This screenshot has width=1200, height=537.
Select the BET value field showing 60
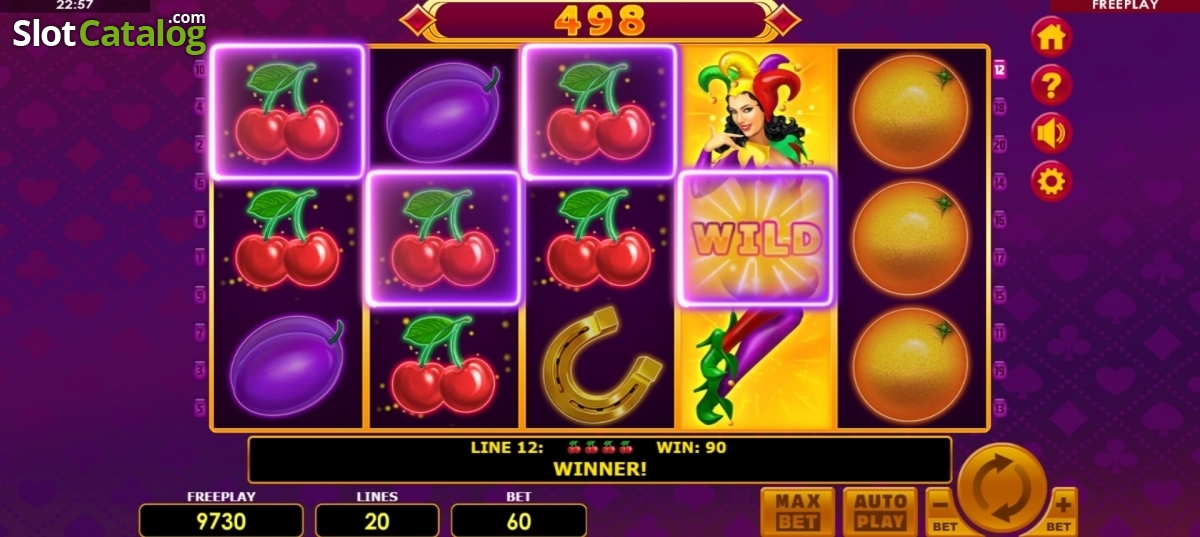coord(519,521)
